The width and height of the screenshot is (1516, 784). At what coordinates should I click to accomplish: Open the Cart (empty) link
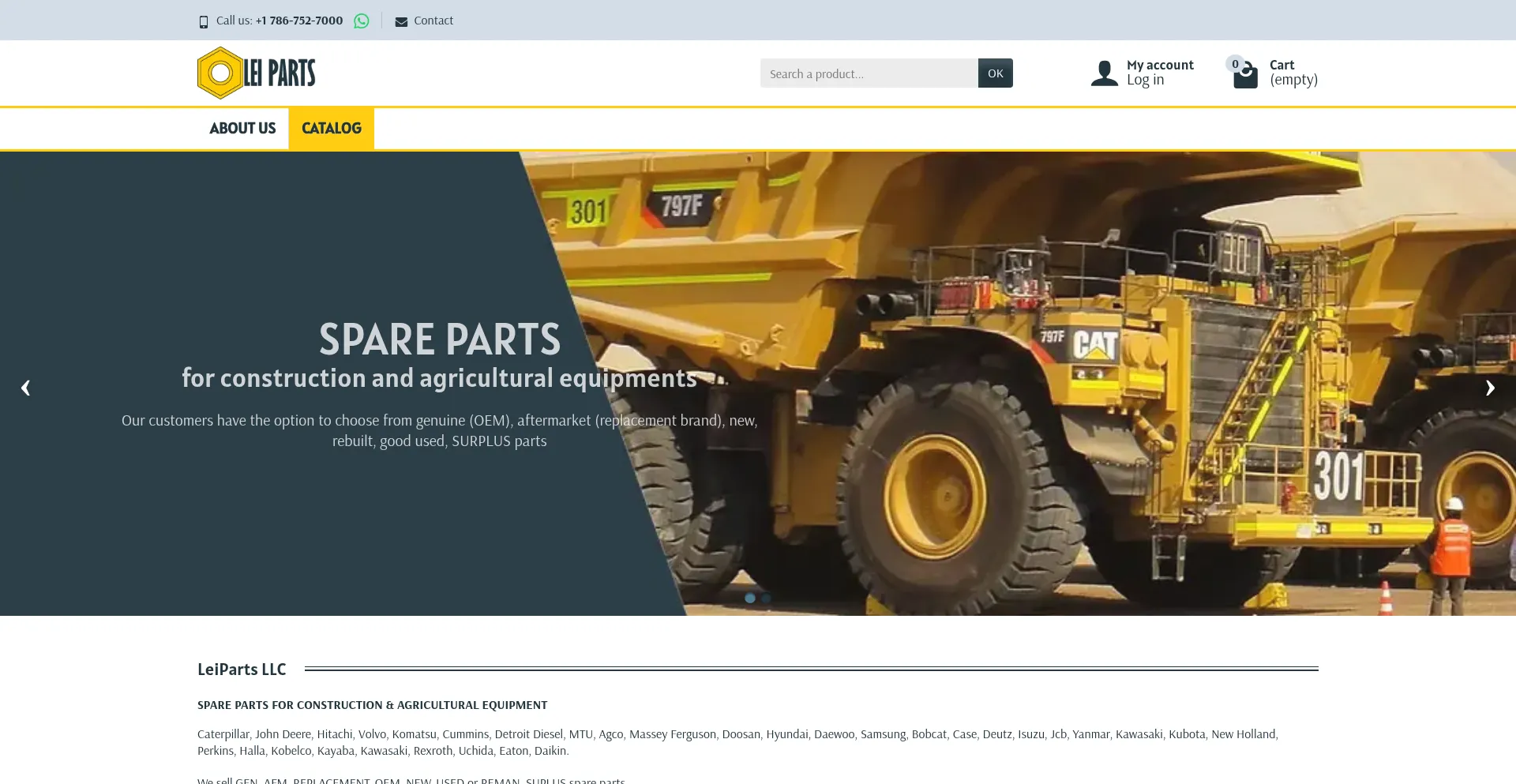point(1293,73)
